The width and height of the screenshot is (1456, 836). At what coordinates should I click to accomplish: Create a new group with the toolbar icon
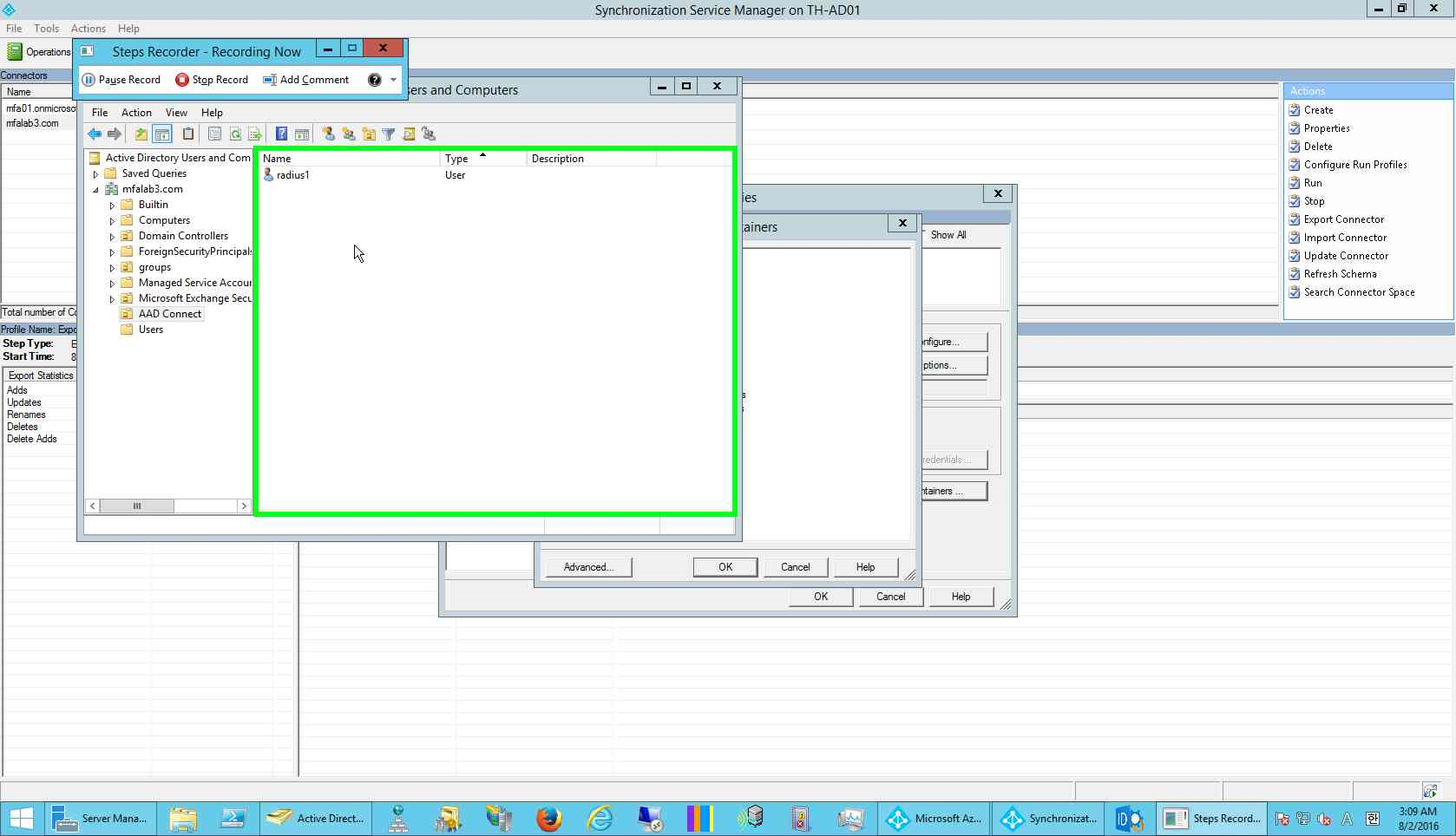click(x=349, y=134)
